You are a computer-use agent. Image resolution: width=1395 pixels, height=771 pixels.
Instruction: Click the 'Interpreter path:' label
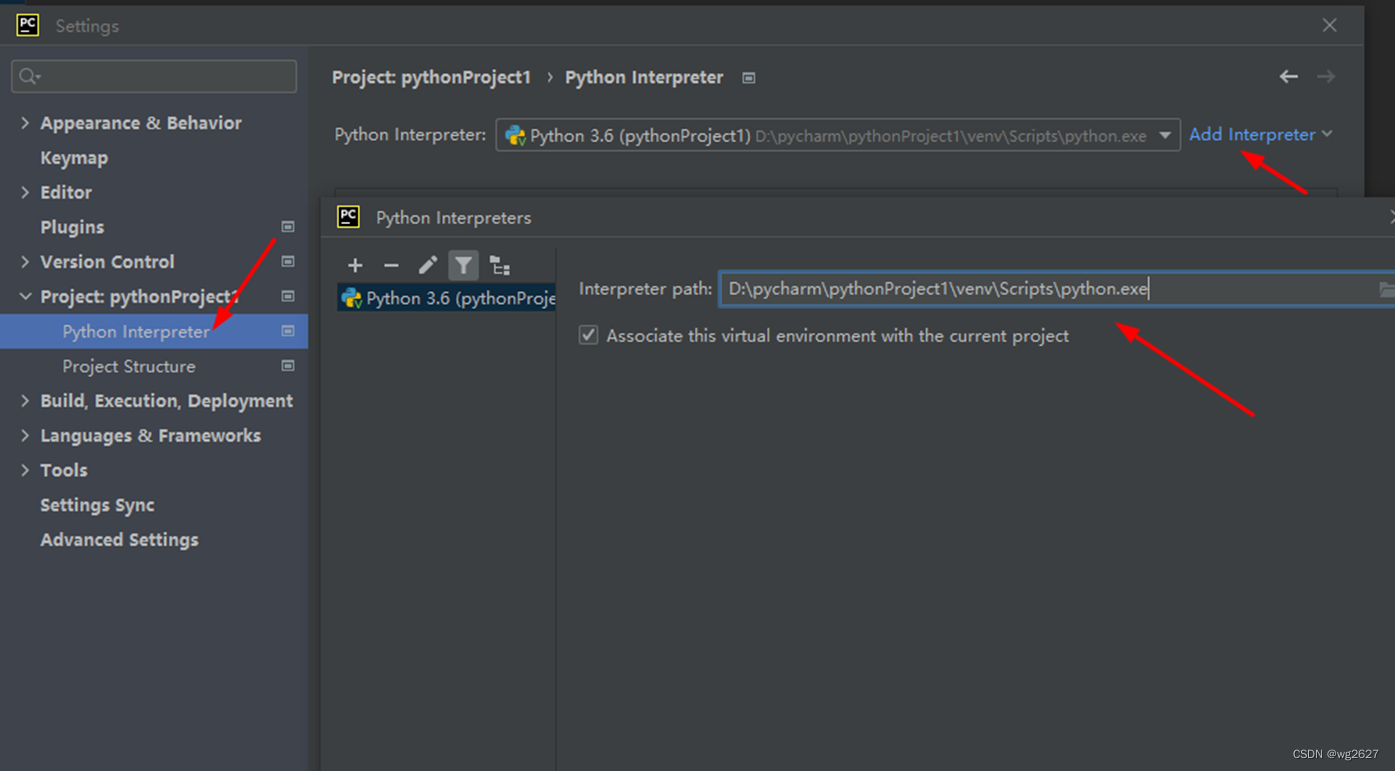(645, 289)
